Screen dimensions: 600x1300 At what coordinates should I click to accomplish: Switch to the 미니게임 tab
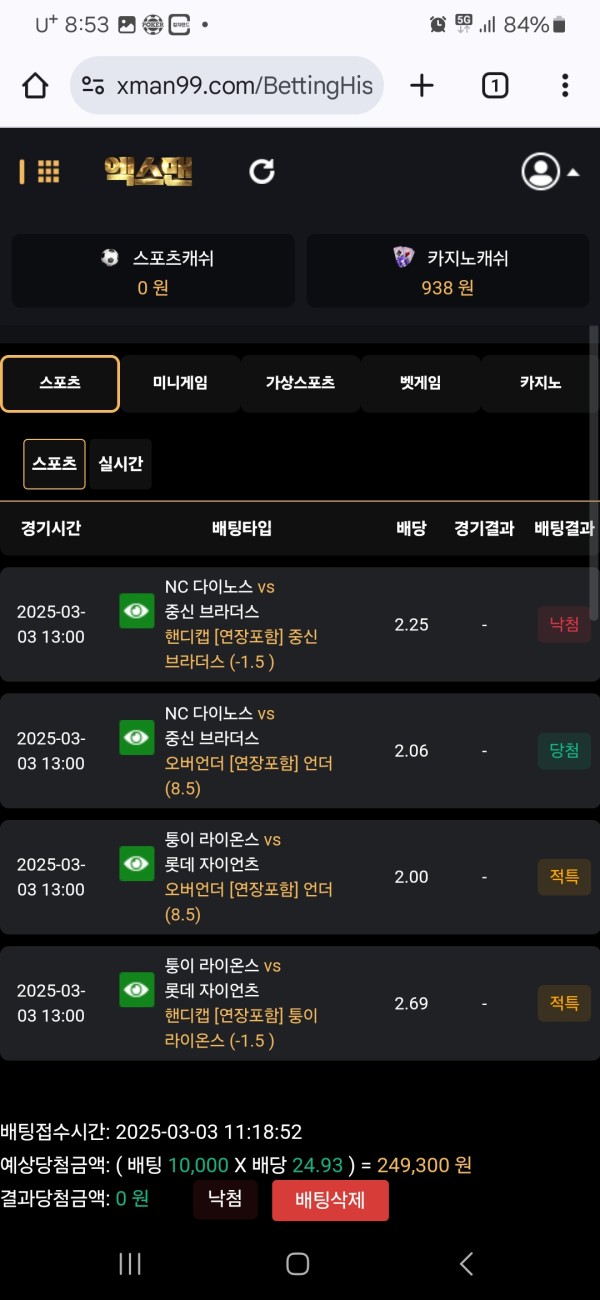tap(180, 383)
